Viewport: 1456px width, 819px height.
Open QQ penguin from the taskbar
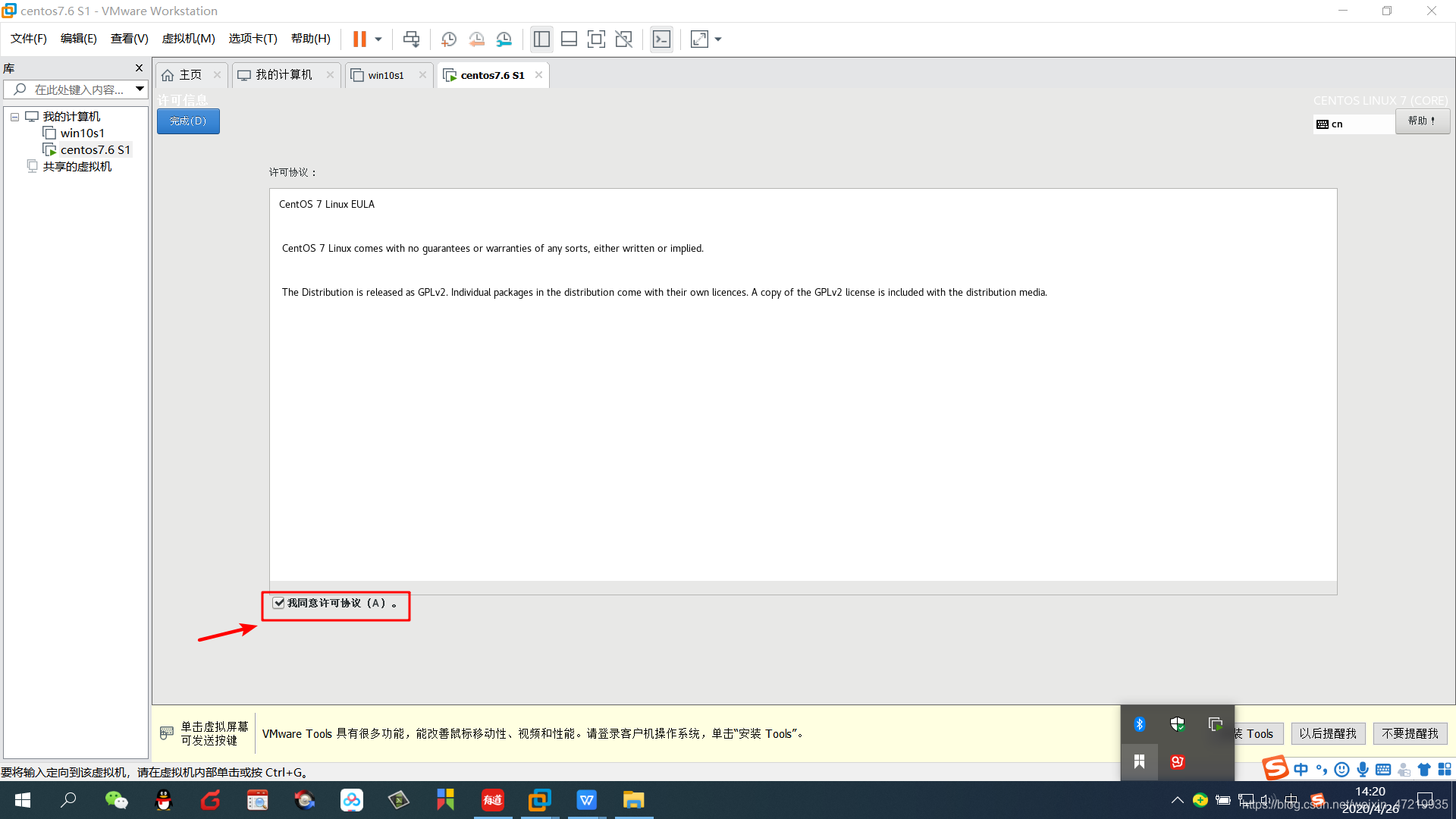tap(163, 800)
